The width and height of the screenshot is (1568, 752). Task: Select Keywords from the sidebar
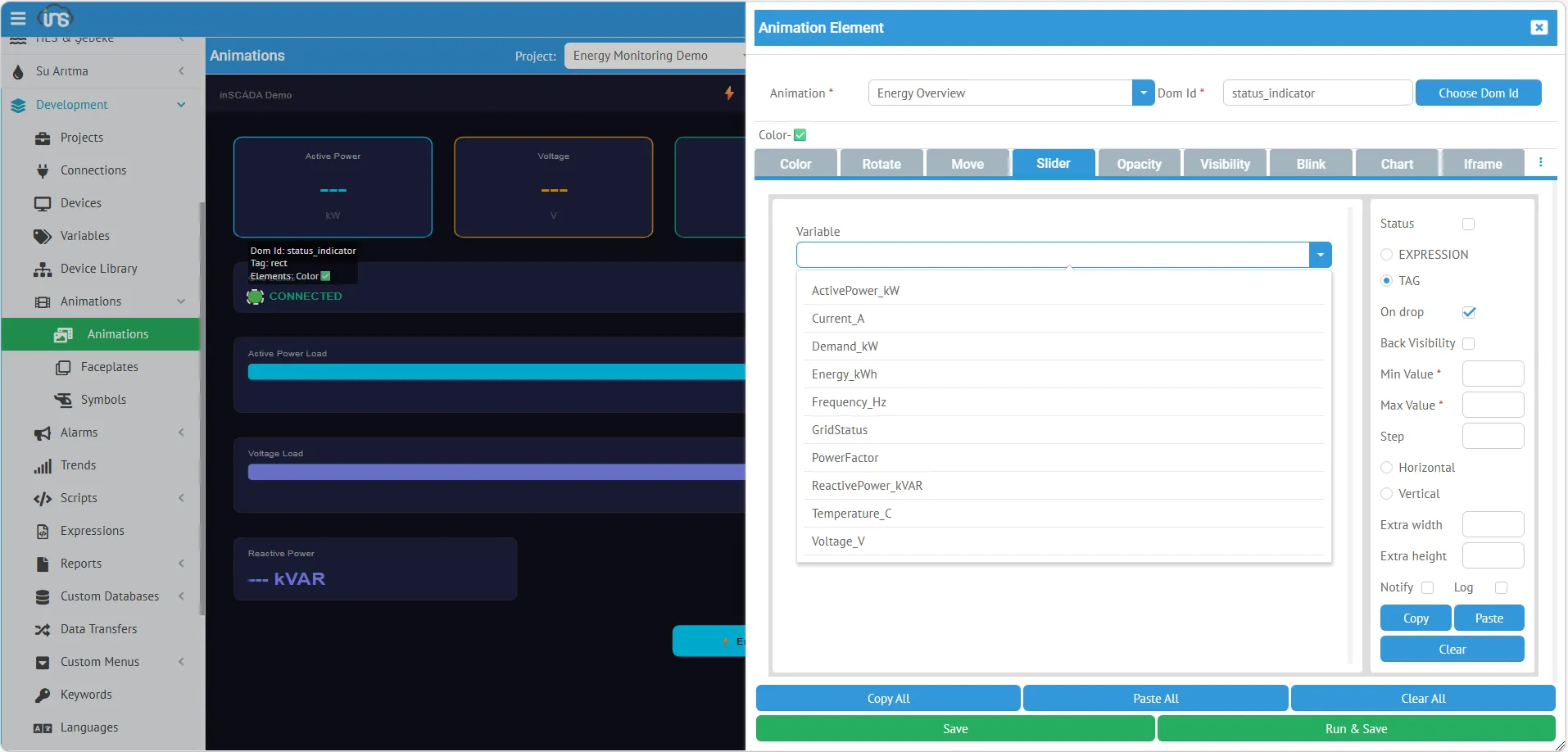(x=86, y=694)
